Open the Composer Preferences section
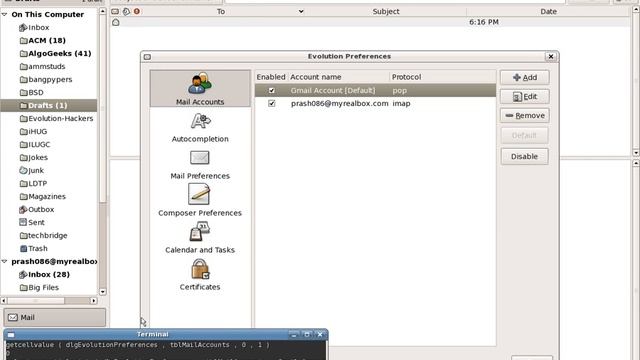Screen dimensions: 640x360 (200, 200)
